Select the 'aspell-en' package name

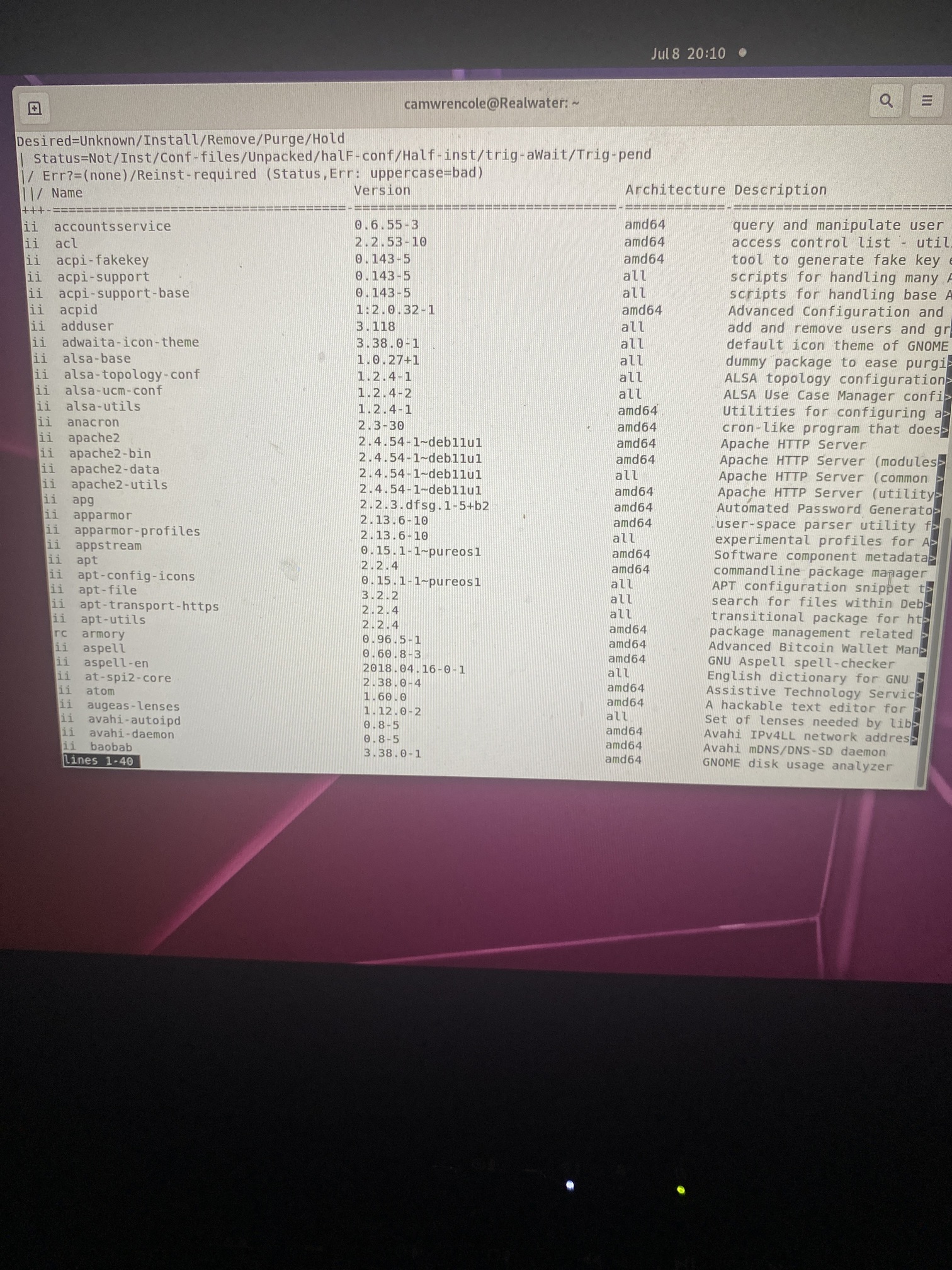pyautogui.click(x=116, y=663)
